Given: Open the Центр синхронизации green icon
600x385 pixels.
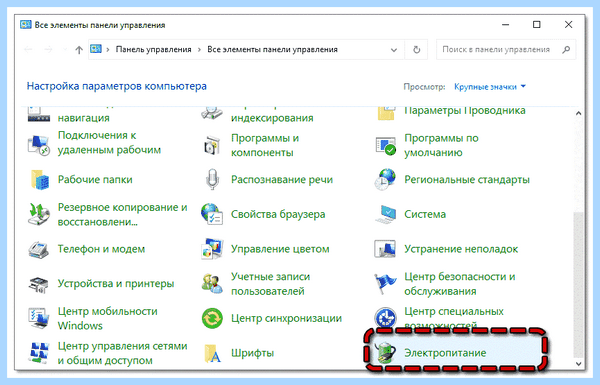Looking at the screenshot, I should [x=212, y=318].
